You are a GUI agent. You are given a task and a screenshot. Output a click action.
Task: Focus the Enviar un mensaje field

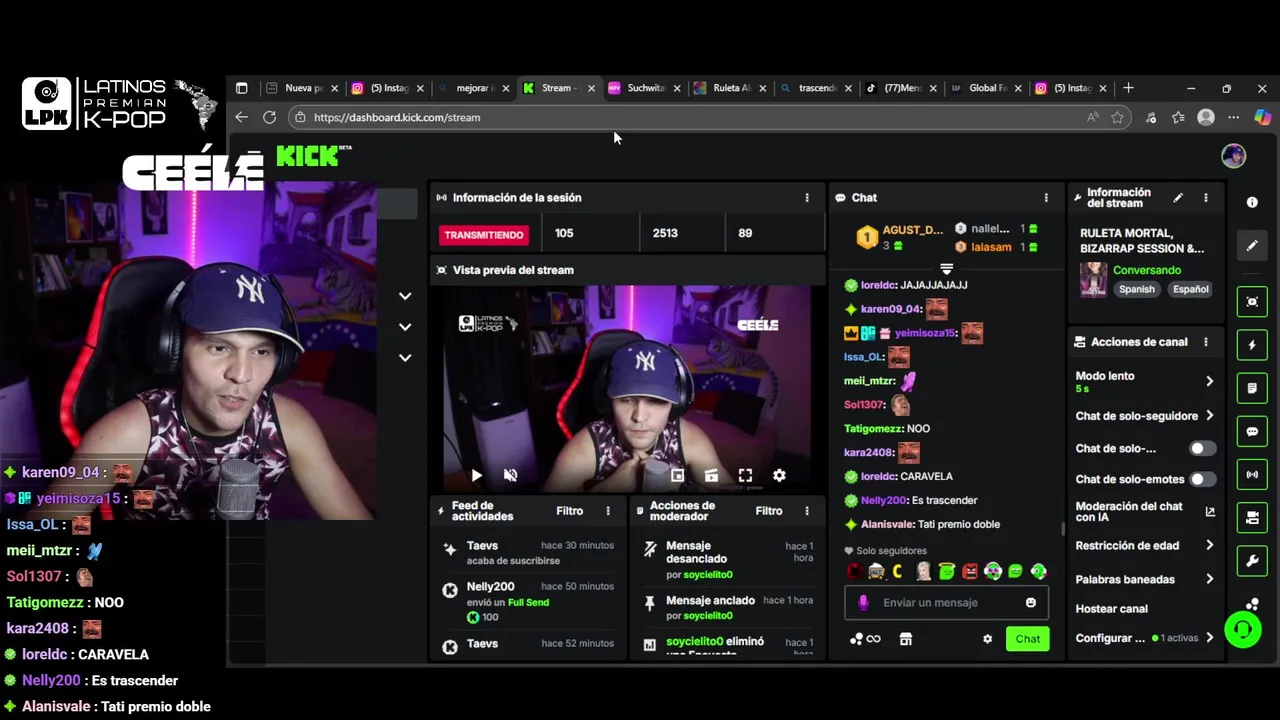(x=946, y=603)
